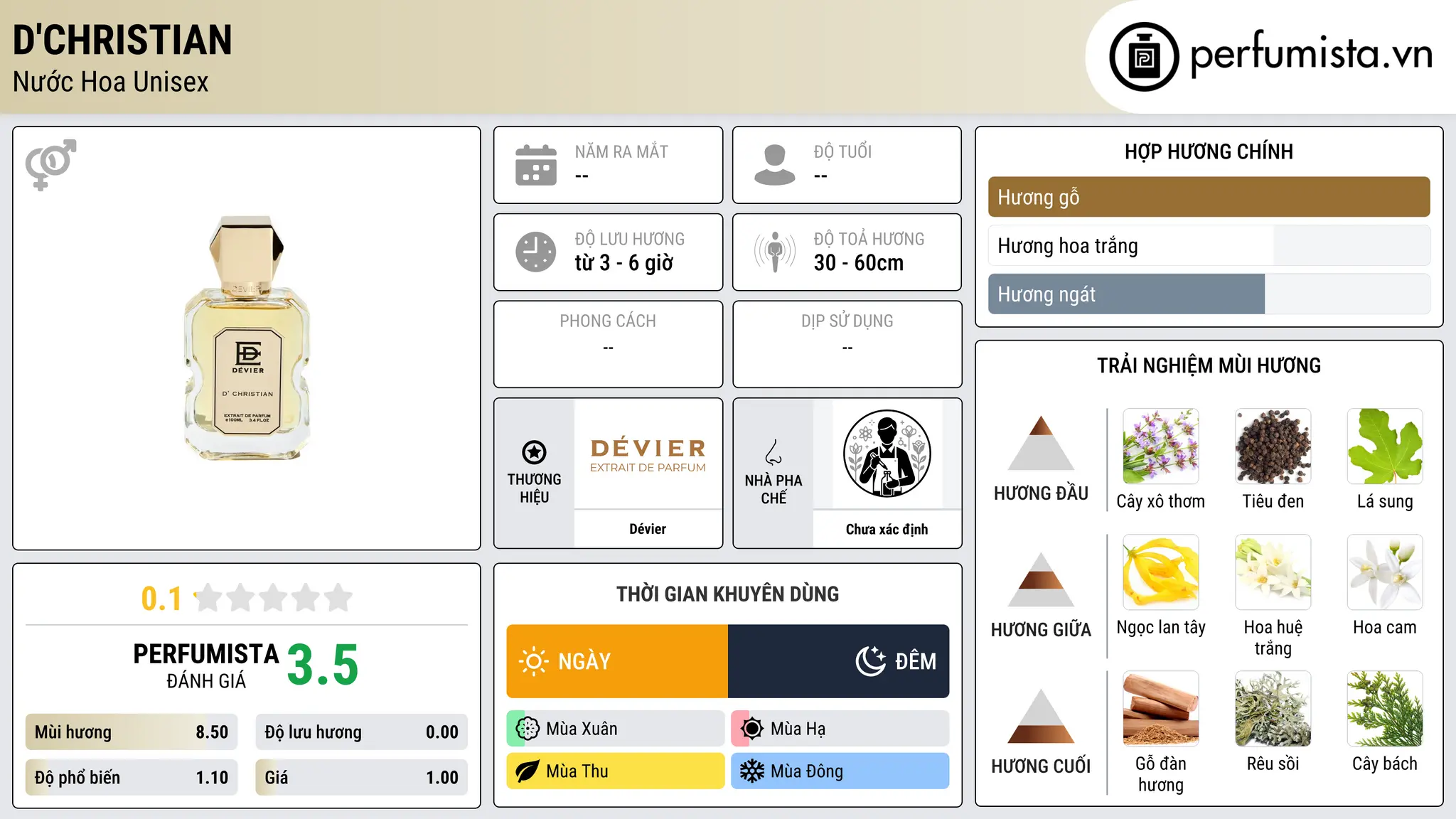Click the clock icon for longevity
Screen dimensions: 1456x819
[536, 252]
